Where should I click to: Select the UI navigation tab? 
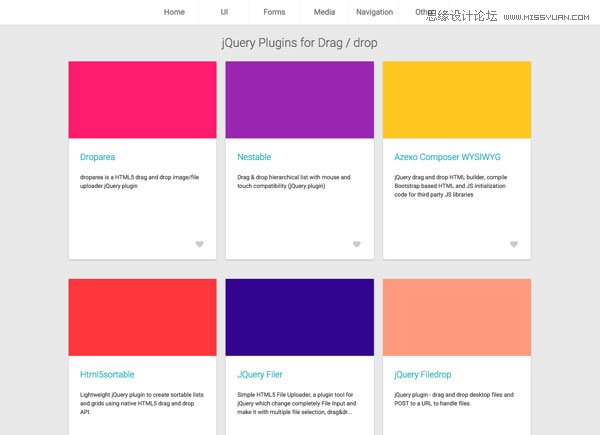click(224, 12)
